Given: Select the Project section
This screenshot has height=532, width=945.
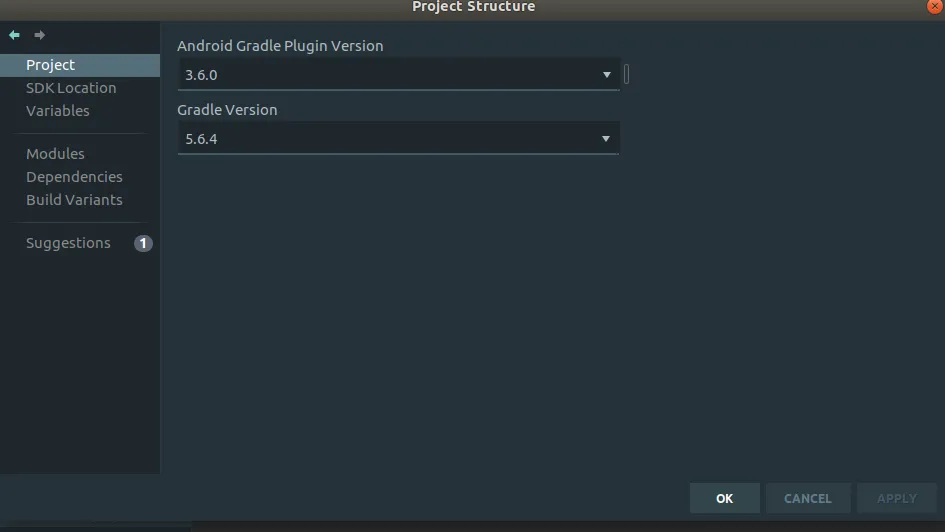Looking at the screenshot, I should coord(51,65).
